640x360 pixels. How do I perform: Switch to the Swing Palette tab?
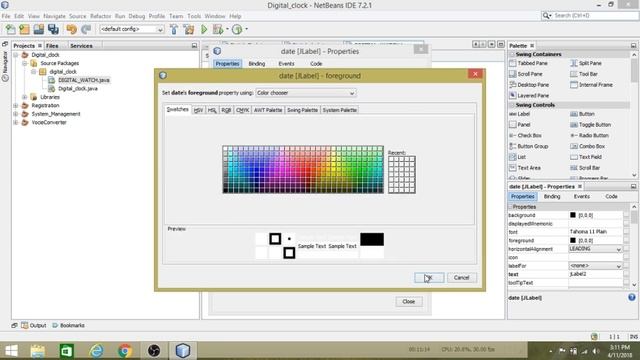pos(302,110)
